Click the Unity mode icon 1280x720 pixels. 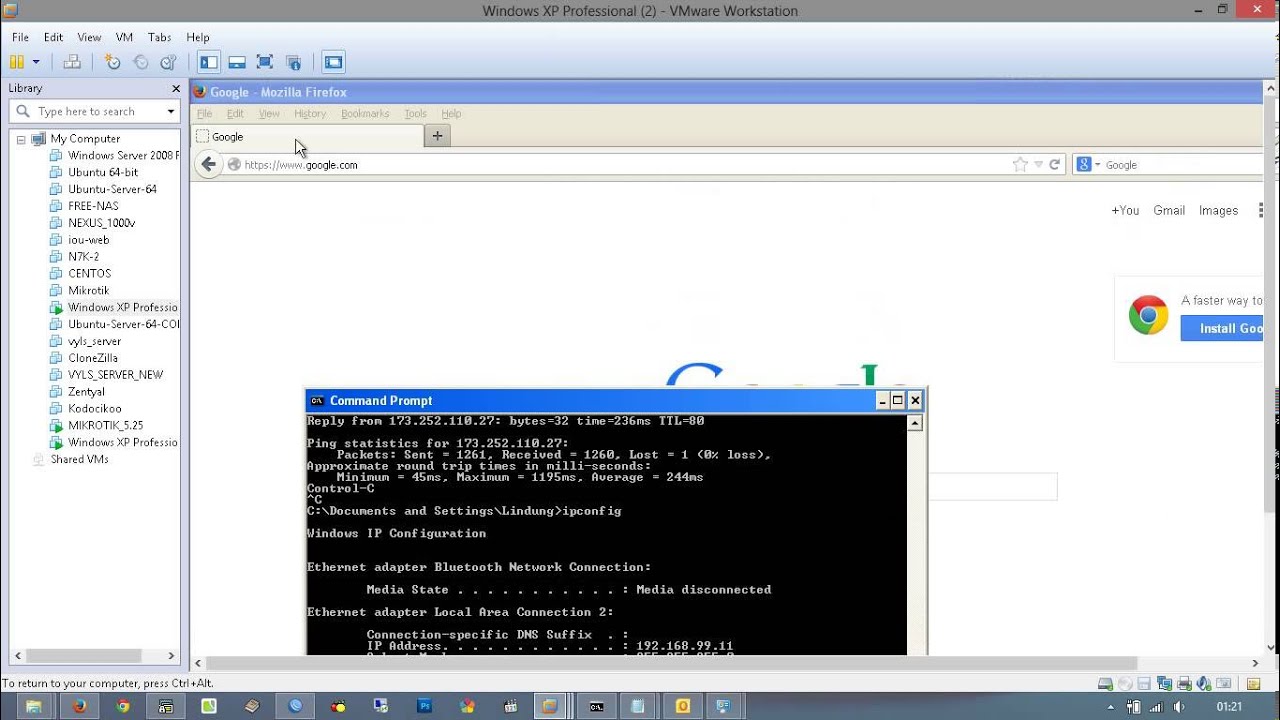point(293,62)
